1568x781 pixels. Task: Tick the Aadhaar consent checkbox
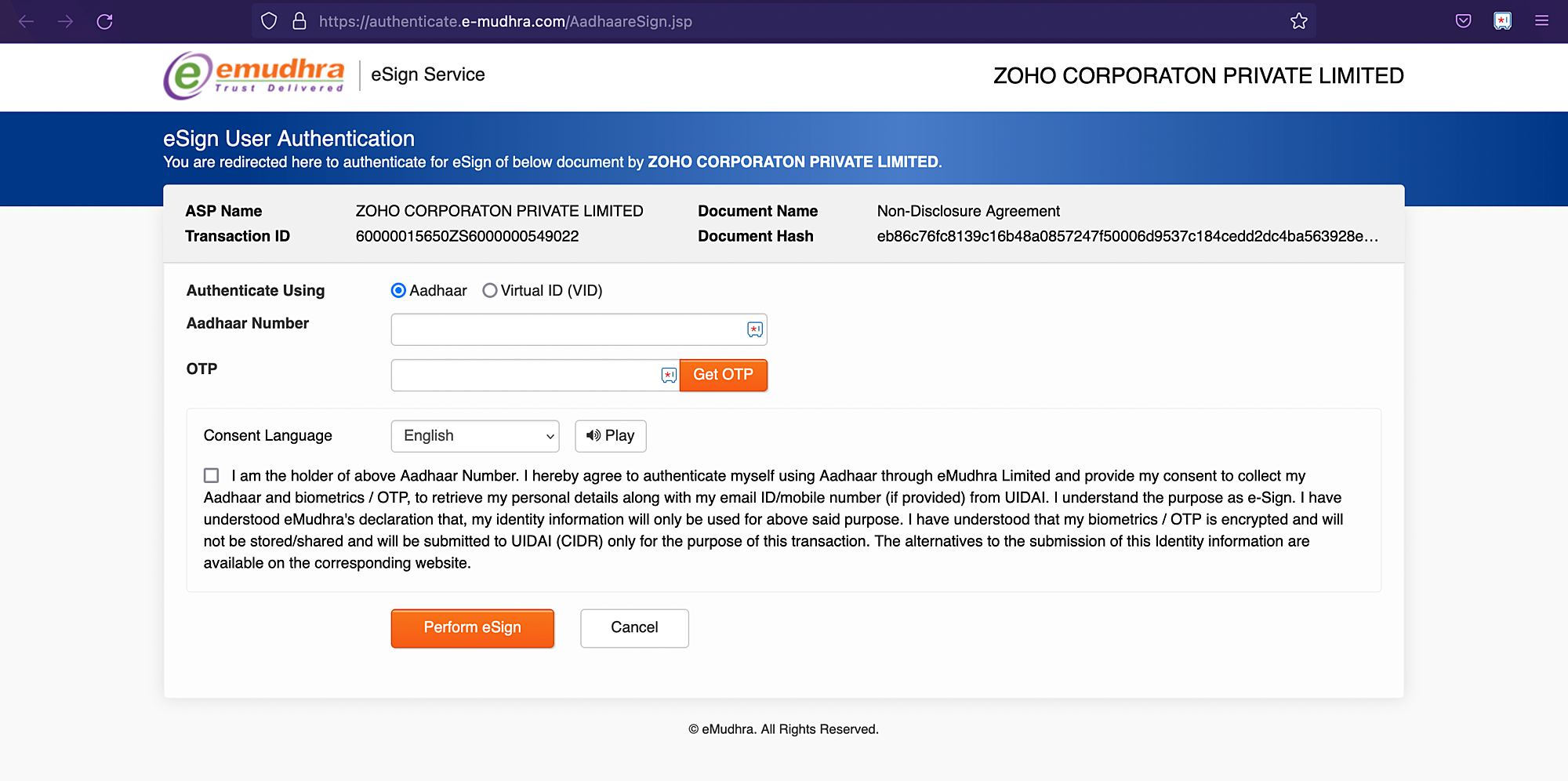[211, 475]
